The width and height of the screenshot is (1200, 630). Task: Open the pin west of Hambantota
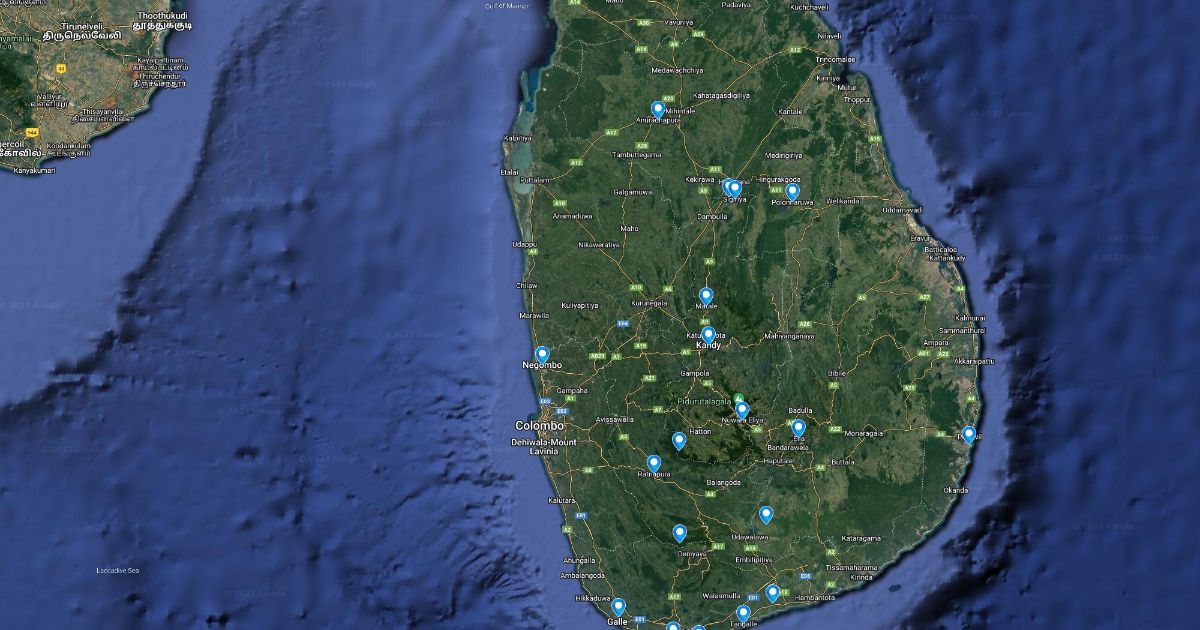tap(773, 593)
